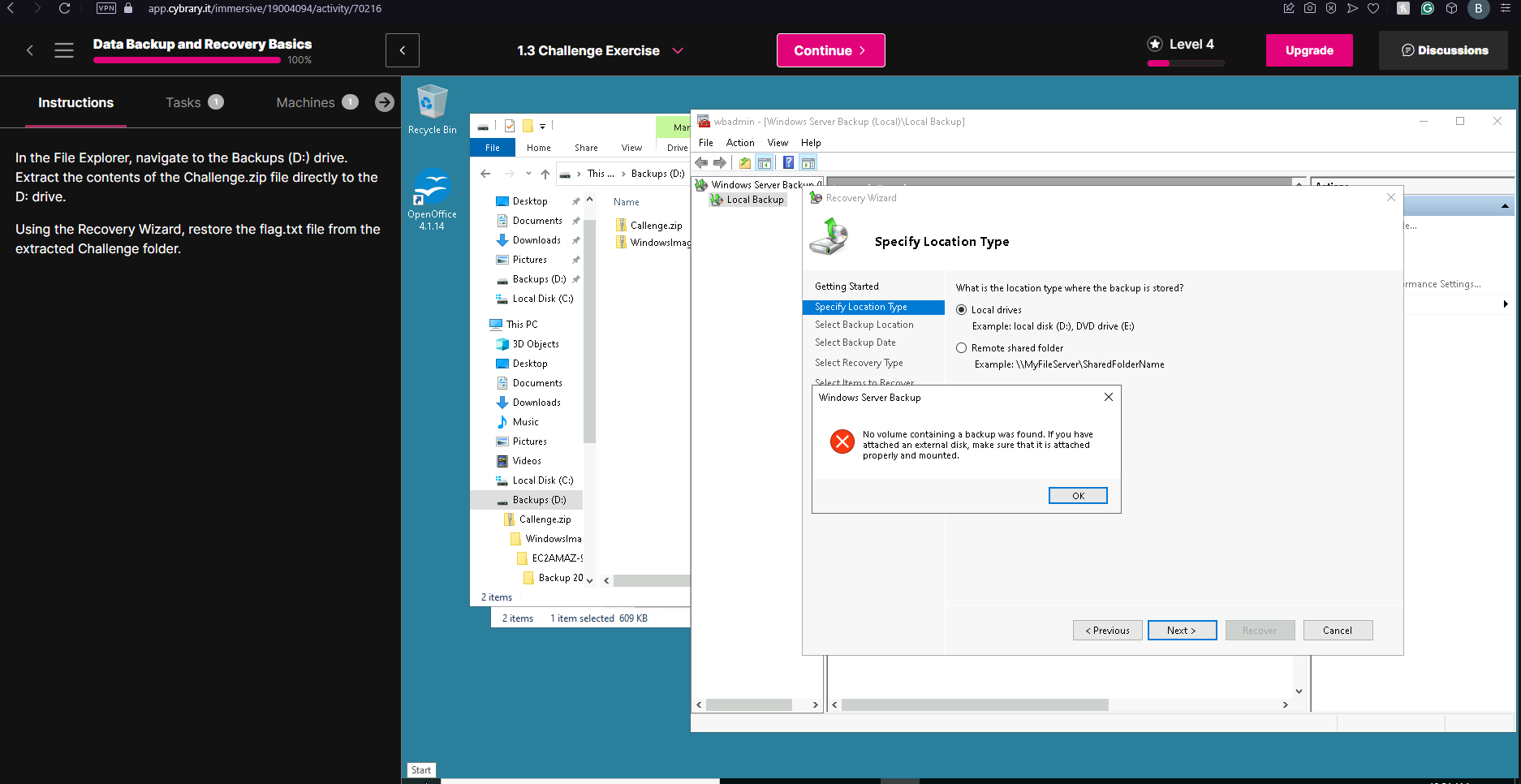Click the course progress bar at 100%
The height and width of the screenshot is (784, 1521).
[x=187, y=60]
